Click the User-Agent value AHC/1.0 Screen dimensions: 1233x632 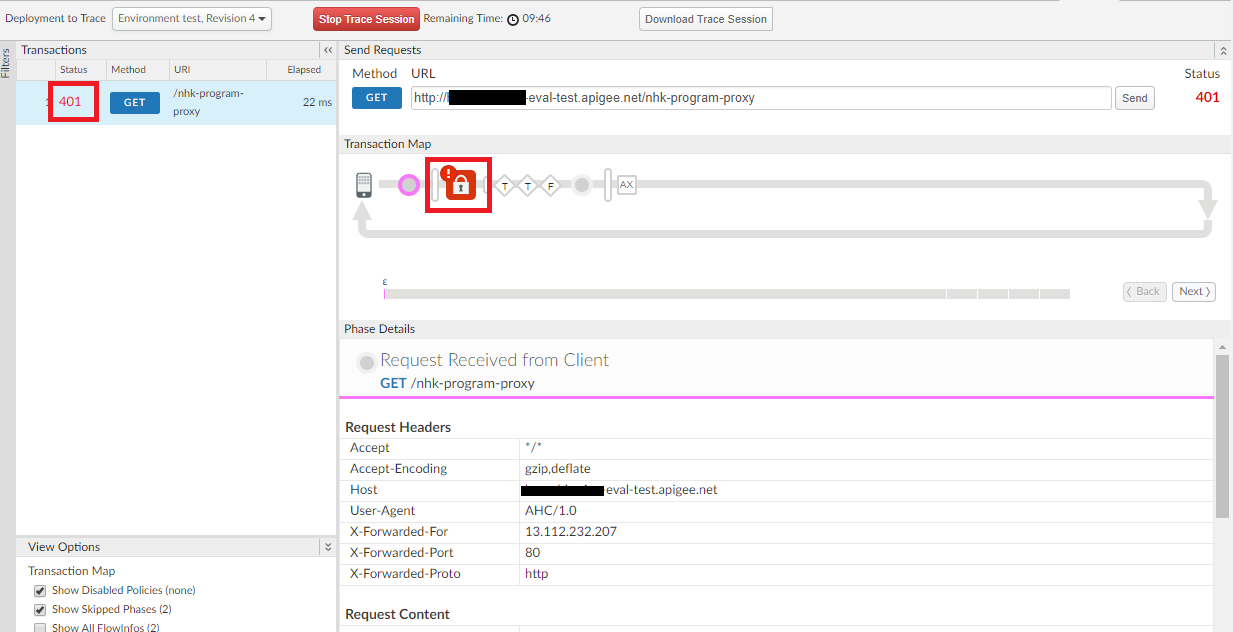(551, 511)
